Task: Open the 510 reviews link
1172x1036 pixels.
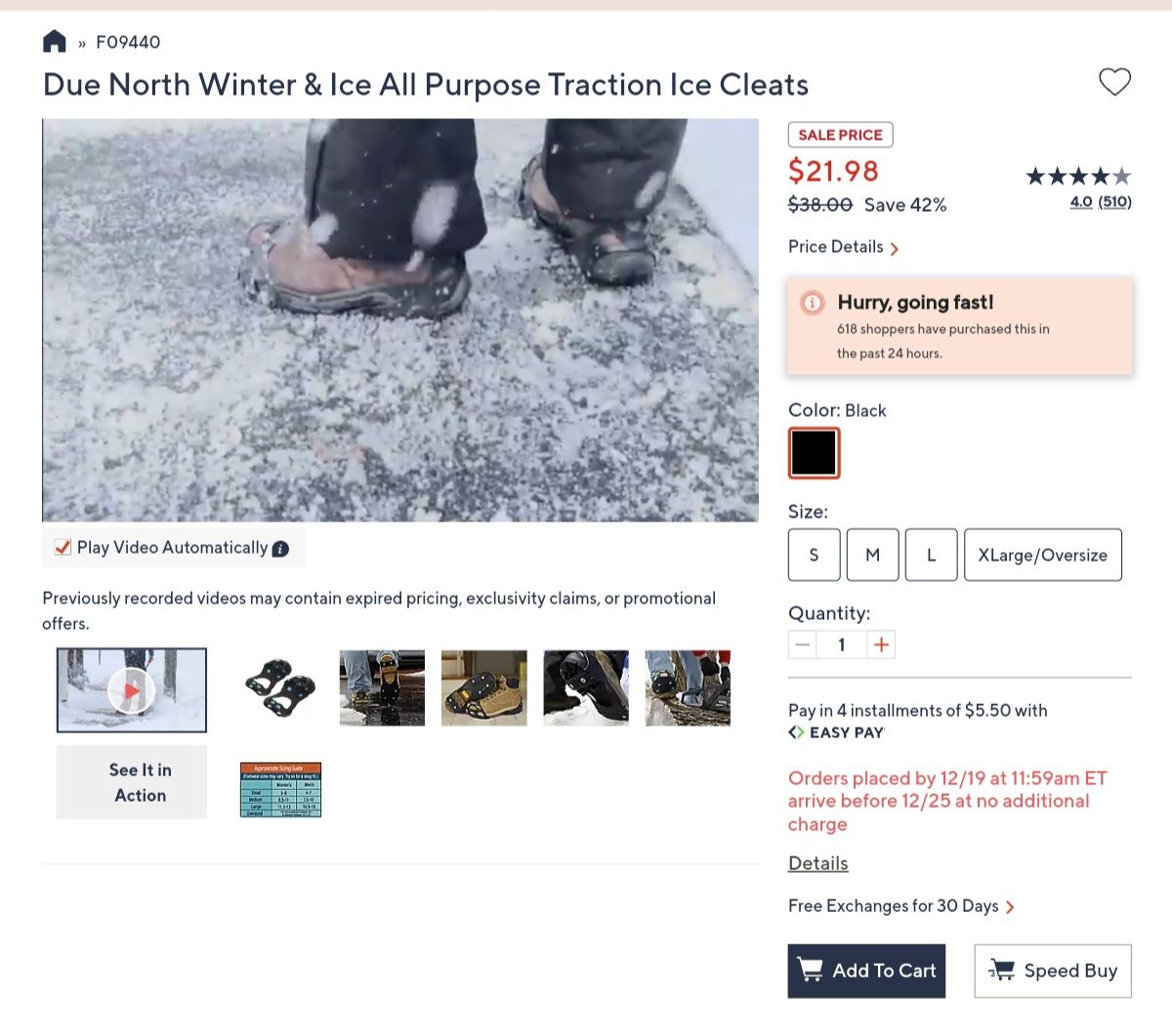Action: coord(1115,201)
